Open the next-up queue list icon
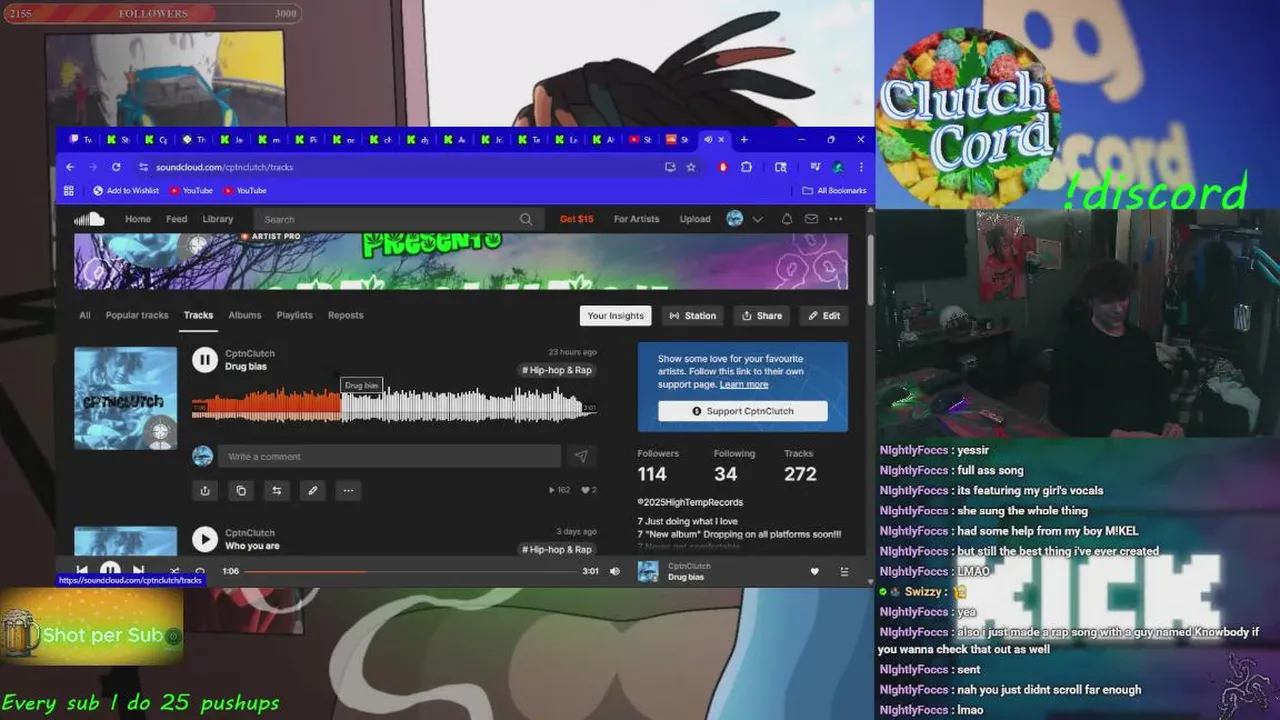This screenshot has width=1280, height=720. click(844, 571)
